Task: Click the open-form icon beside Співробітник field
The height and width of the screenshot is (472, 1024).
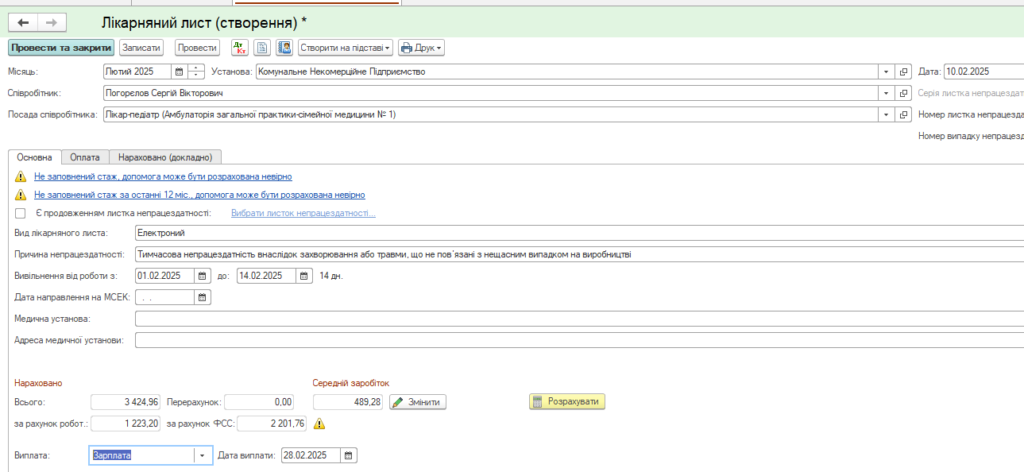Action: 902,93
